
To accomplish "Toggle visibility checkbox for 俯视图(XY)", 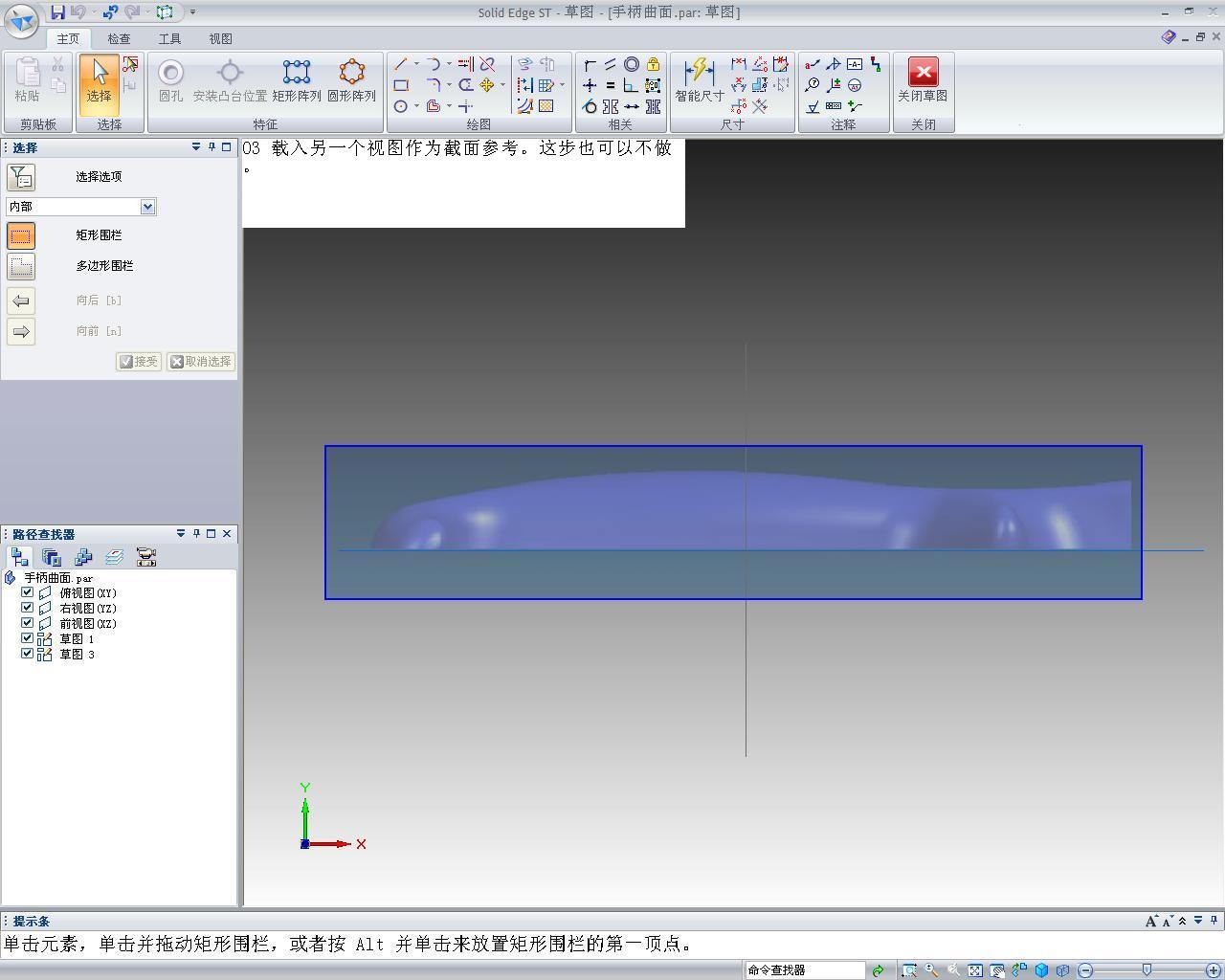I will tap(28, 592).
